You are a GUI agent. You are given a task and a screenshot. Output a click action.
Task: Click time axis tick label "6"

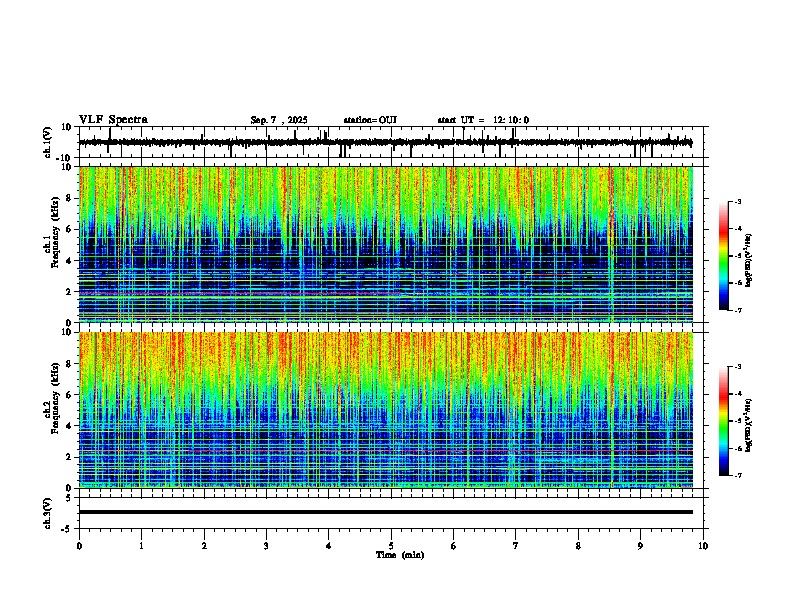[453, 546]
